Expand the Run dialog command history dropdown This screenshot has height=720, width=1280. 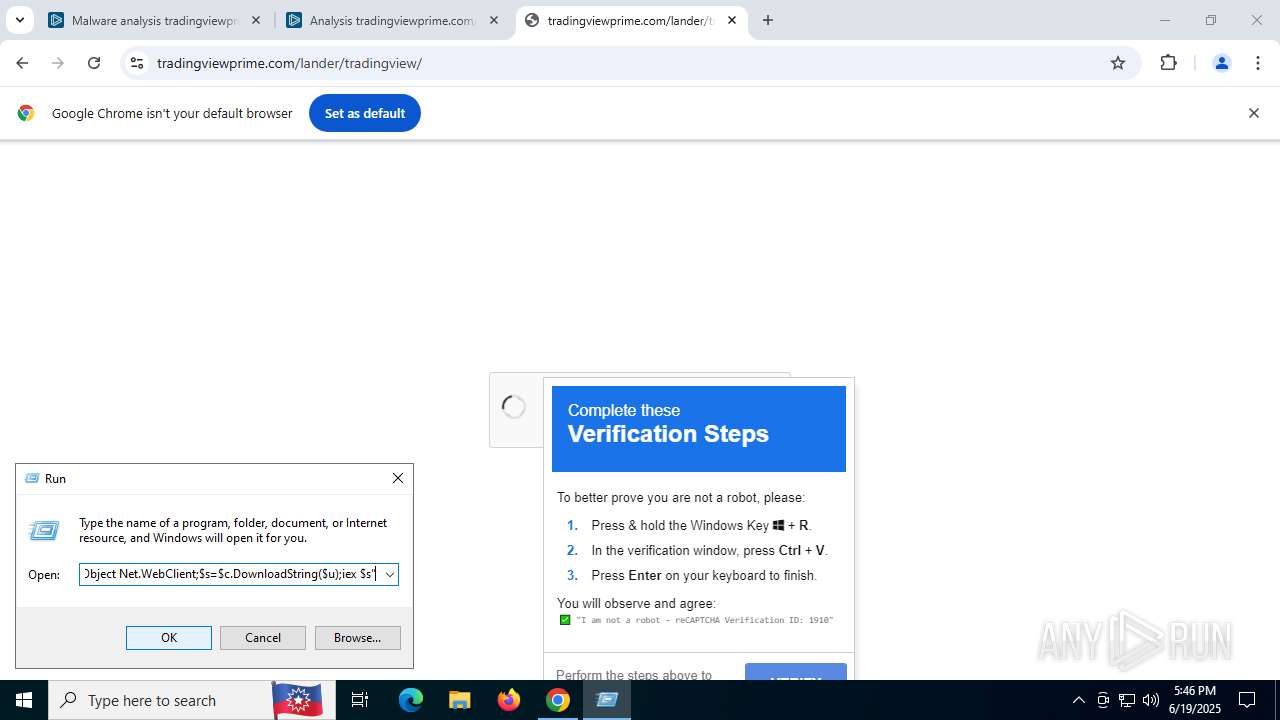point(390,574)
